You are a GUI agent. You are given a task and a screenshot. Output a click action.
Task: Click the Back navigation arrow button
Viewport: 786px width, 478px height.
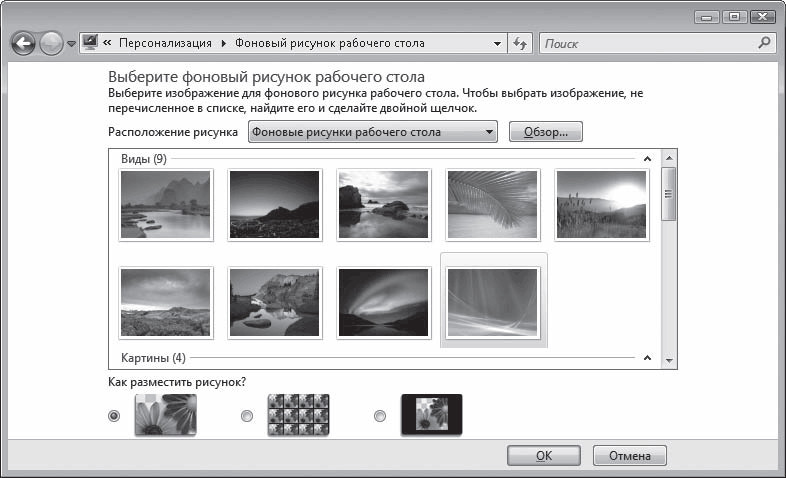click(x=24, y=44)
